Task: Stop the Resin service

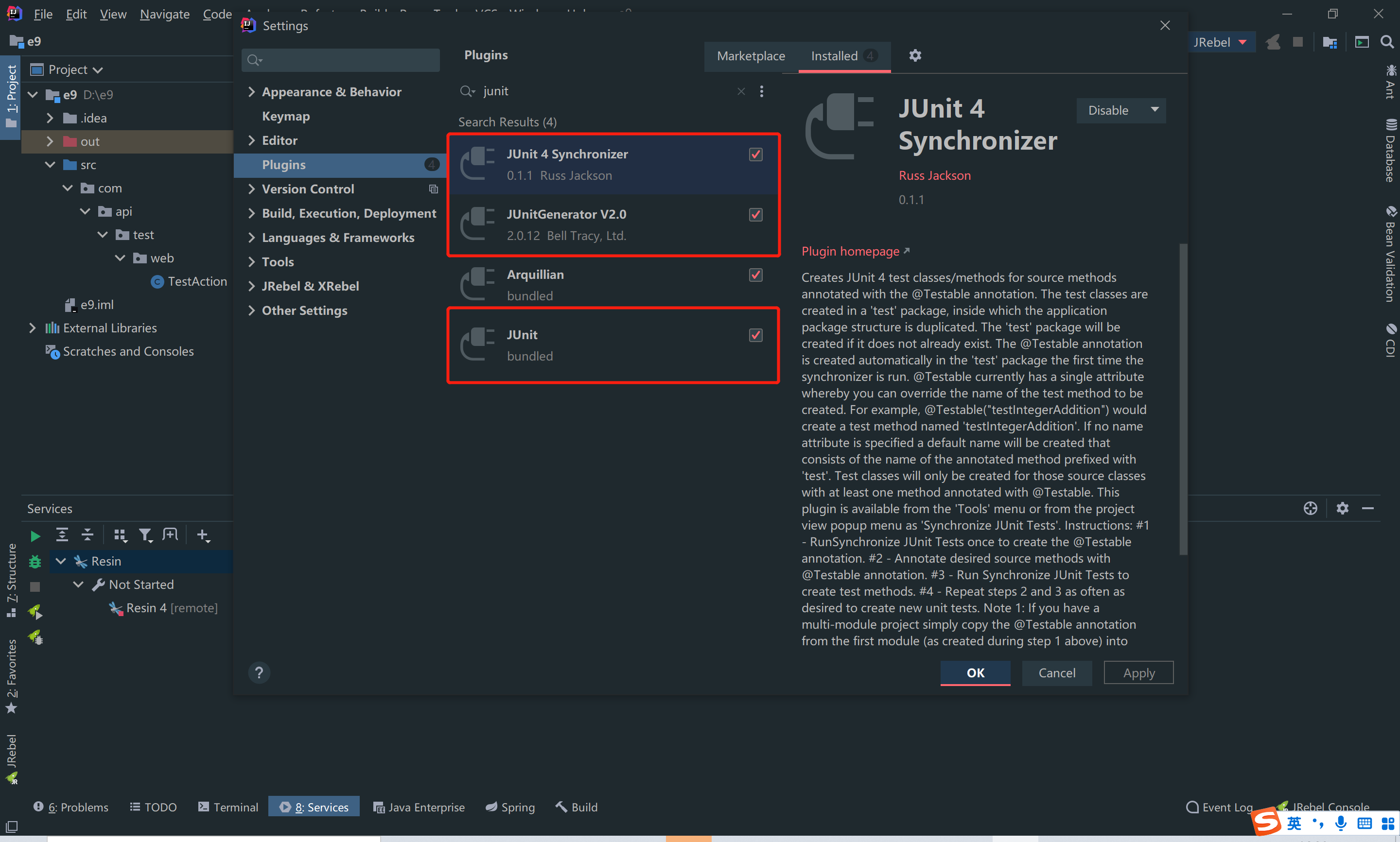Action: coord(35,586)
